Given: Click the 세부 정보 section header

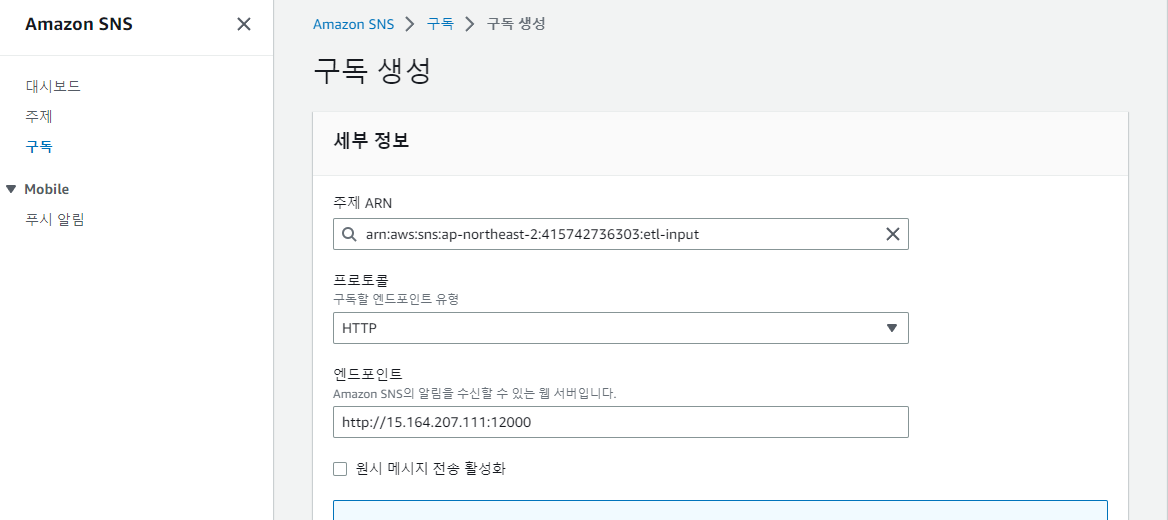Looking at the screenshot, I should click(372, 141).
